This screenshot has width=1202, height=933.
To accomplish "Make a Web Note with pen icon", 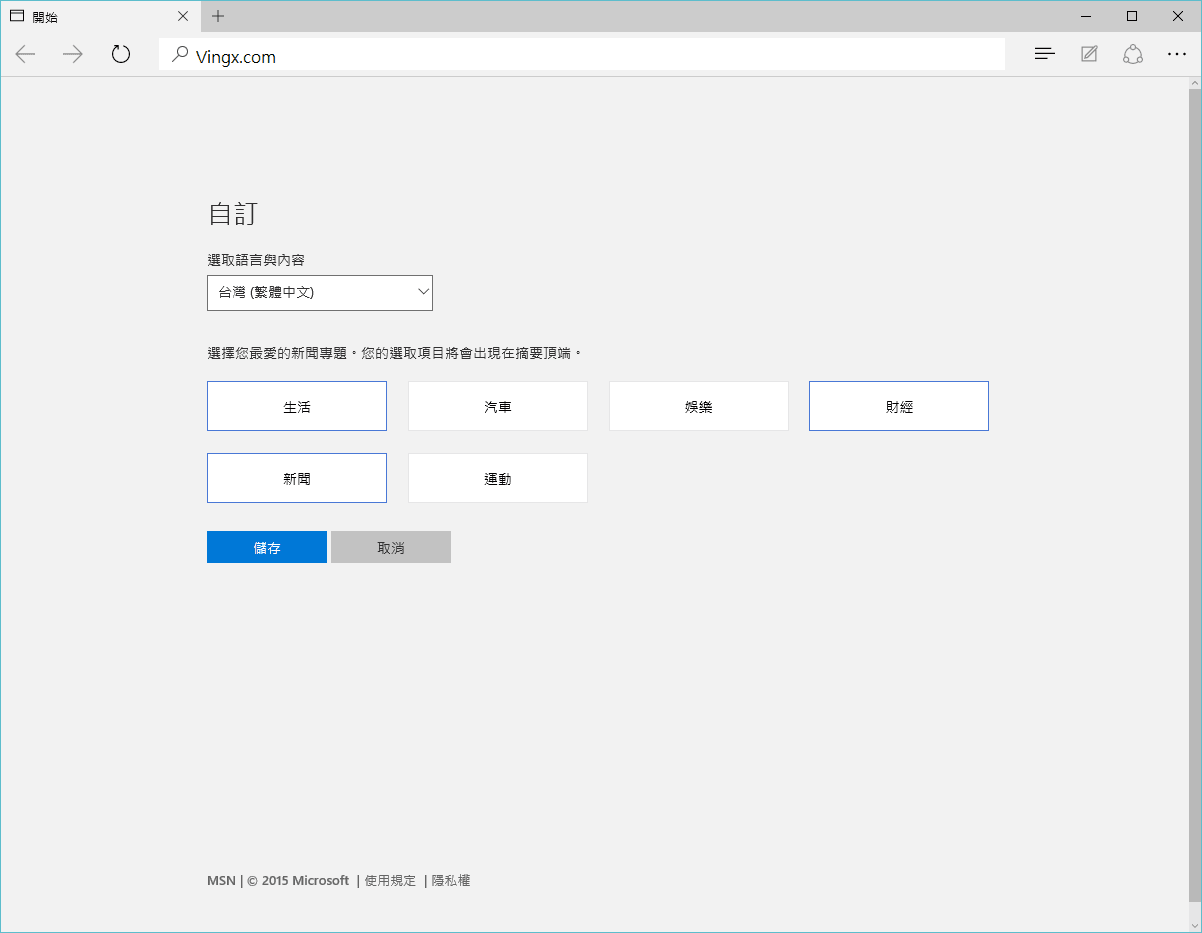I will [x=1089, y=54].
